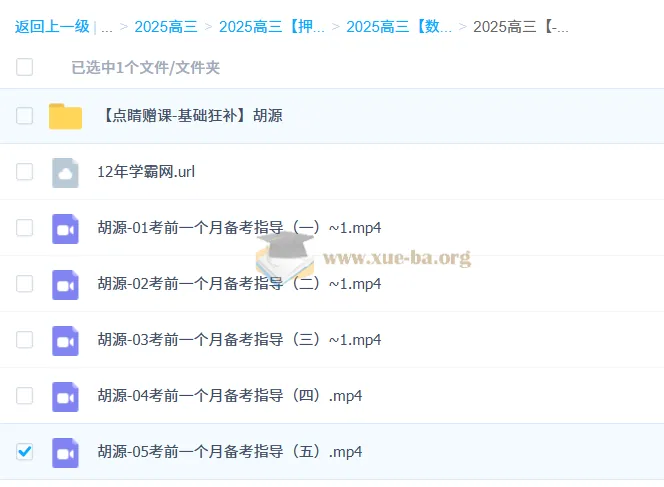Click the yellow folder icon for 【点睛赠课-基础狂补】胡源
The height and width of the screenshot is (487, 664).
[x=65, y=116]
